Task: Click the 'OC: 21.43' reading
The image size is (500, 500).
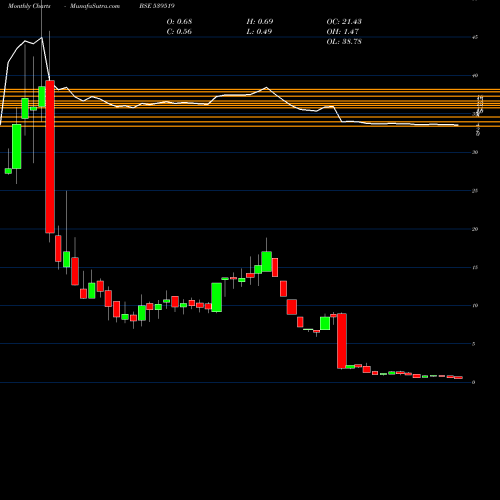Action: pos(344,22)
